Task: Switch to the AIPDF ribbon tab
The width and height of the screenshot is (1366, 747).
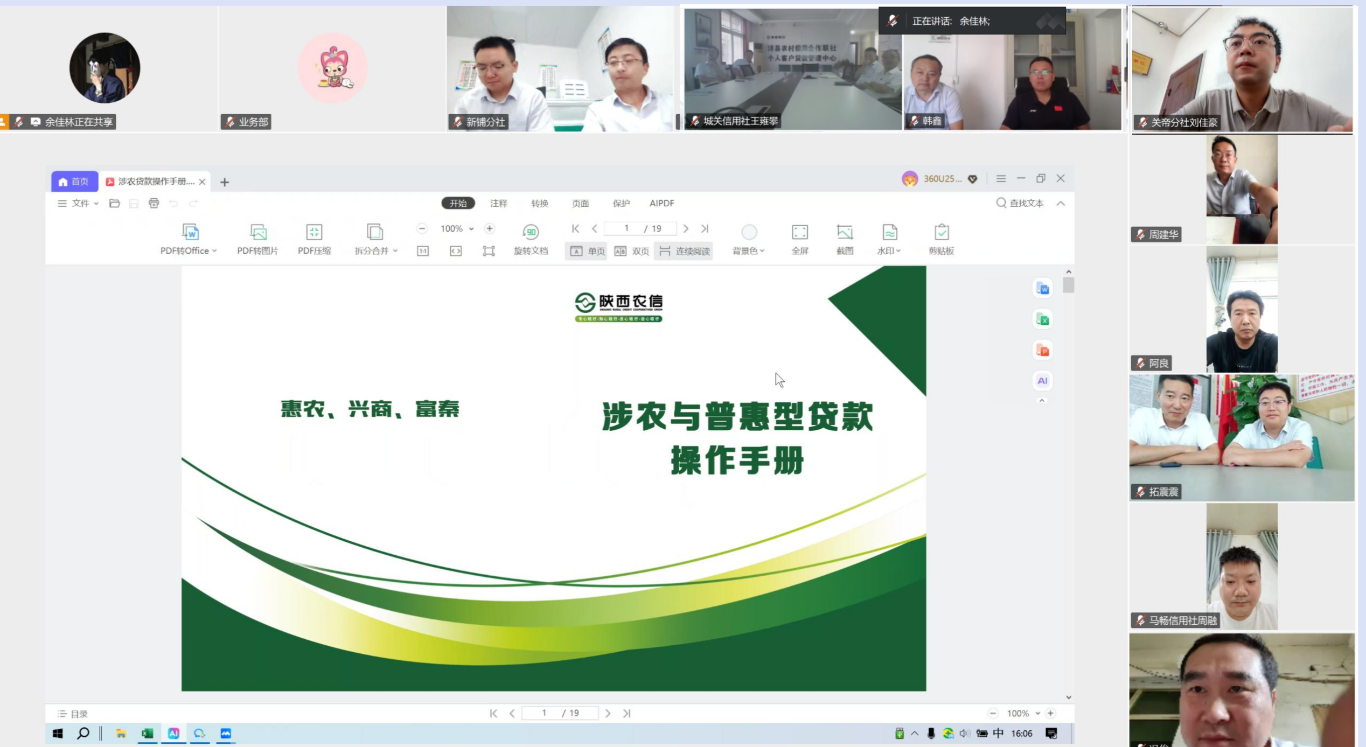Action: (662, 203)
